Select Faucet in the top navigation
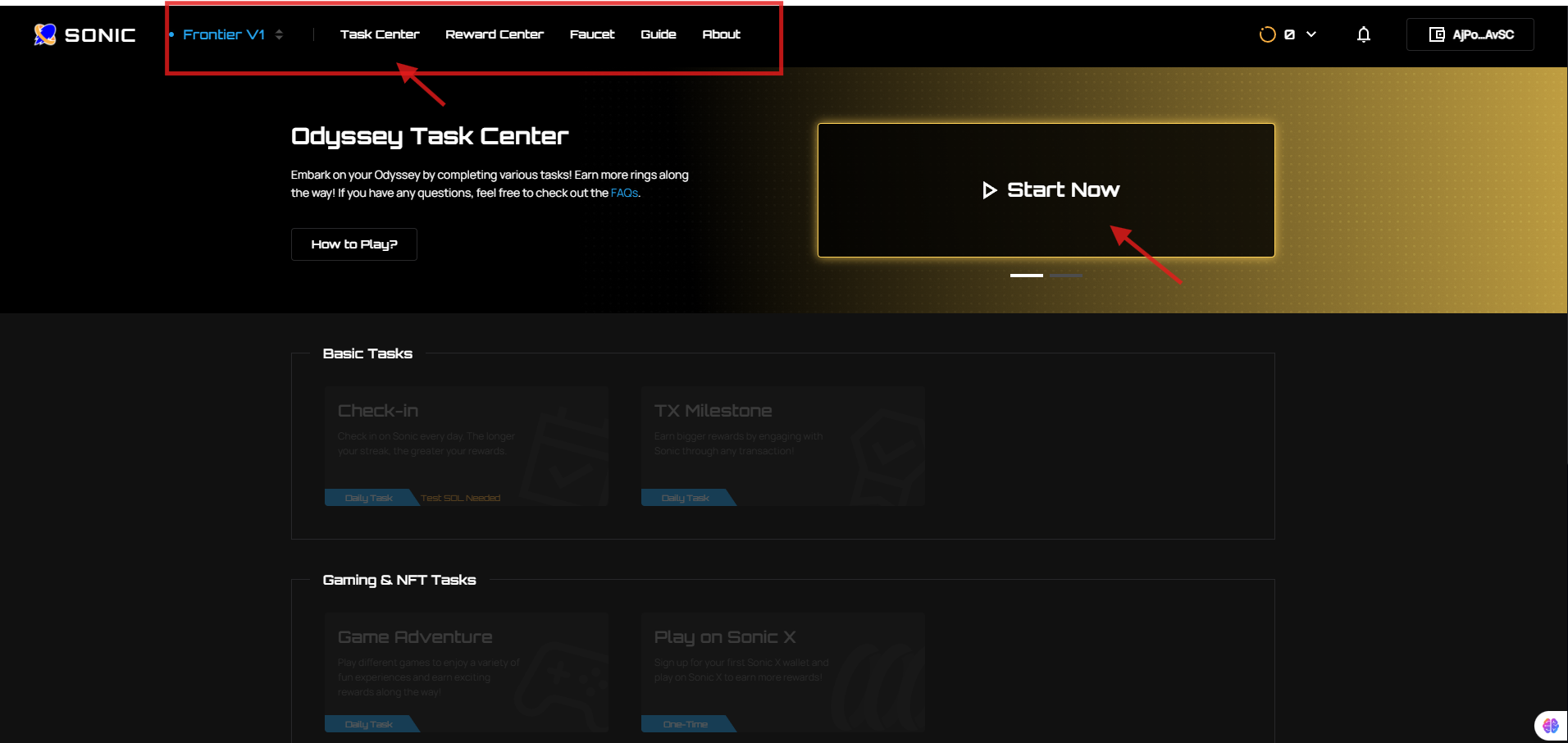The image size is (1568, 743). pos(592,34)
